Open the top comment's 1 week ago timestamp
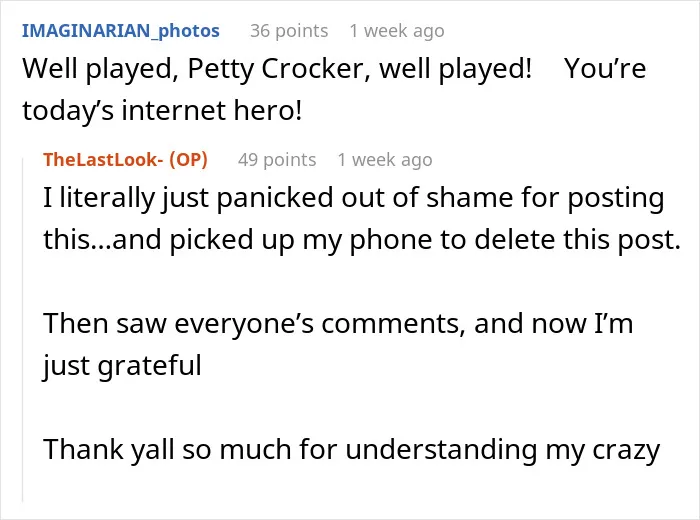 coord(397,31)
